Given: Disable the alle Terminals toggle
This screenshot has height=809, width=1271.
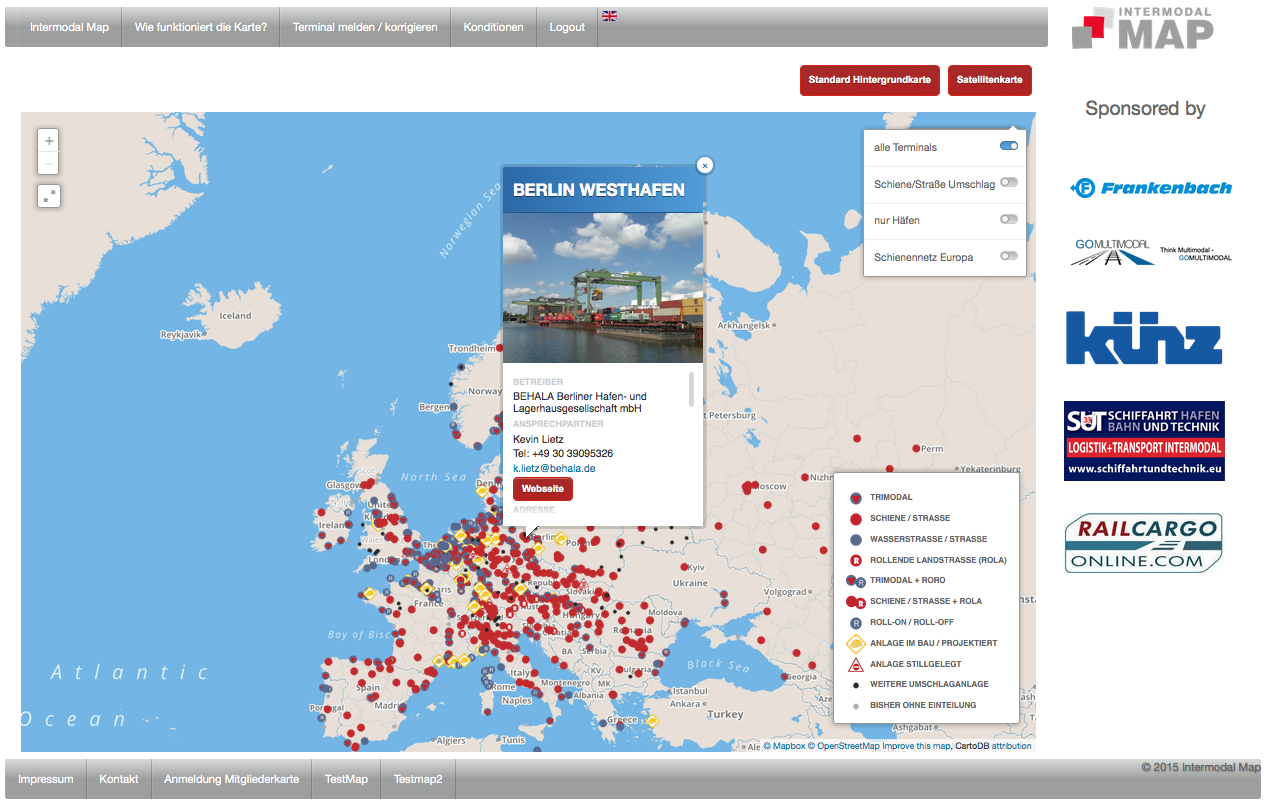Looking at the screenshot, I should 1009,146.
